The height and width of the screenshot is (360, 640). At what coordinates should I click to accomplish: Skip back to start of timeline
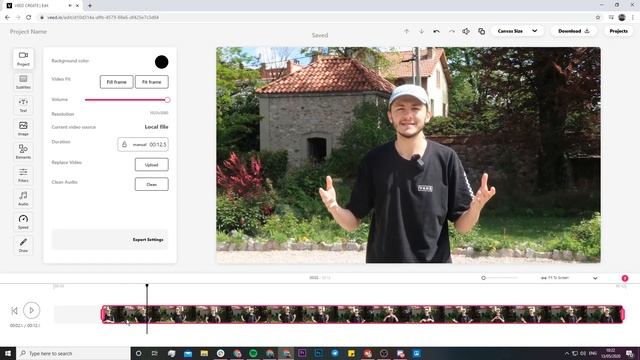(x=14, y=311)
